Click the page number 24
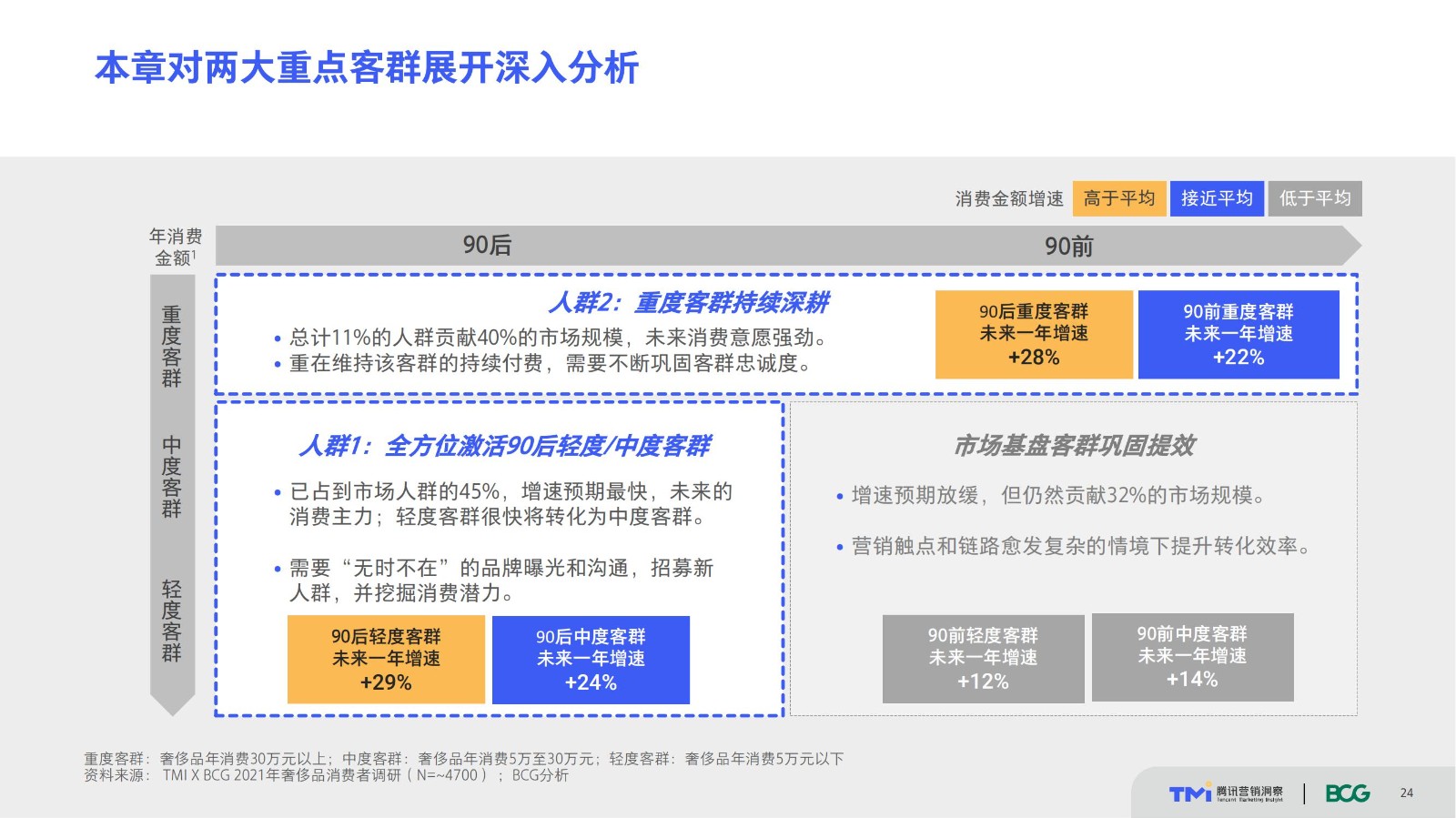 [1406, 793]
